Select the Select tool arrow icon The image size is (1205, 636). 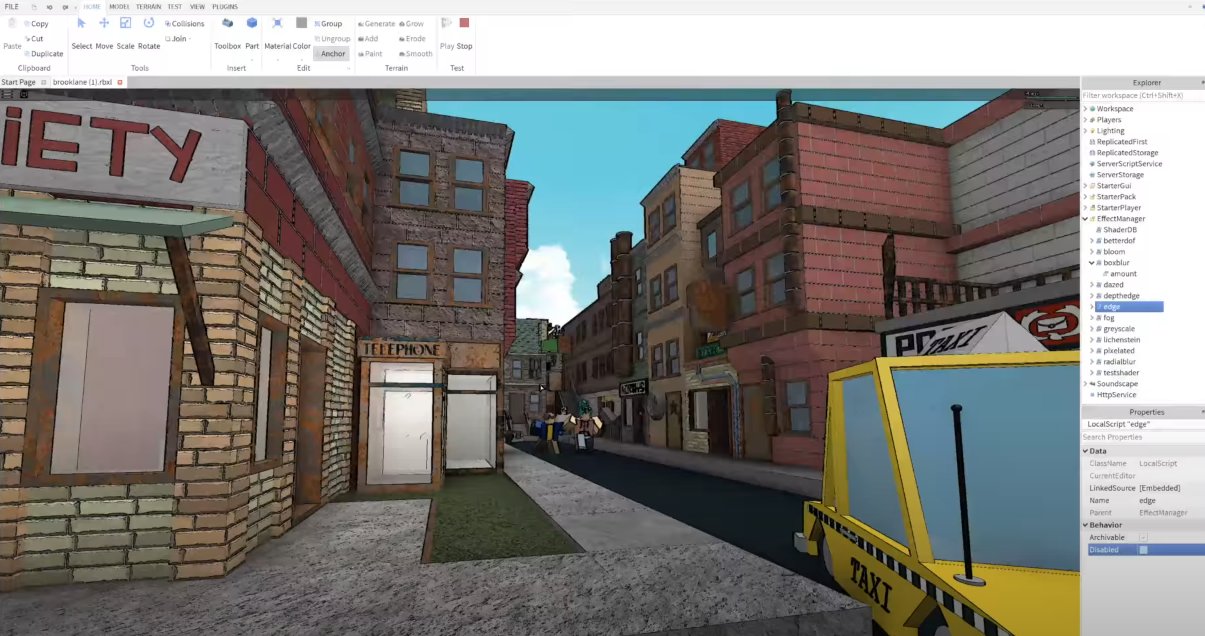tap(82, 23)
